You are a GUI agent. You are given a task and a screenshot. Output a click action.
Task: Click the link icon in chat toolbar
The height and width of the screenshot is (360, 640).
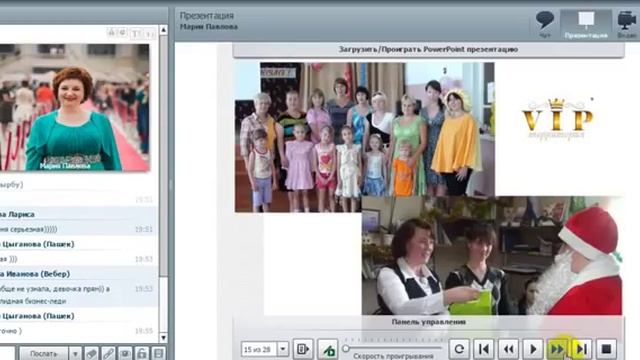pyautogui.click(x=108, y=353)
